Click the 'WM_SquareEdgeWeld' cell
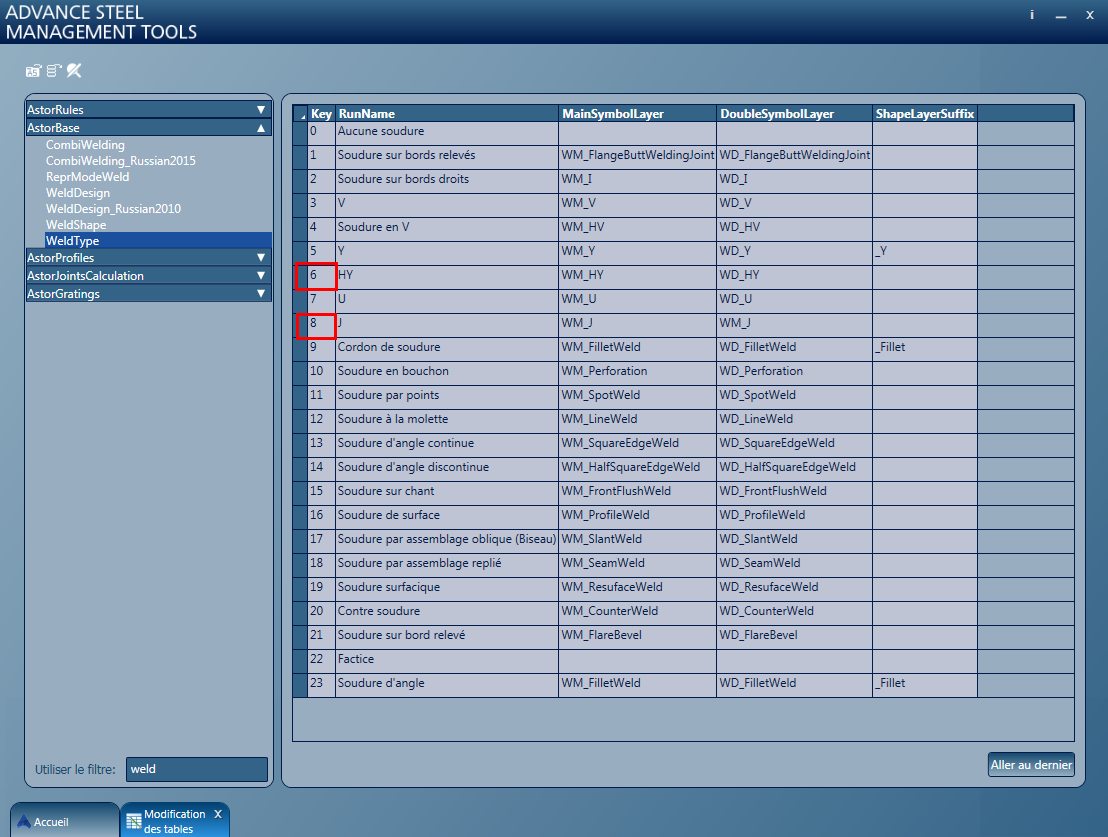1108x837 pixels. (x=637, y=444)
